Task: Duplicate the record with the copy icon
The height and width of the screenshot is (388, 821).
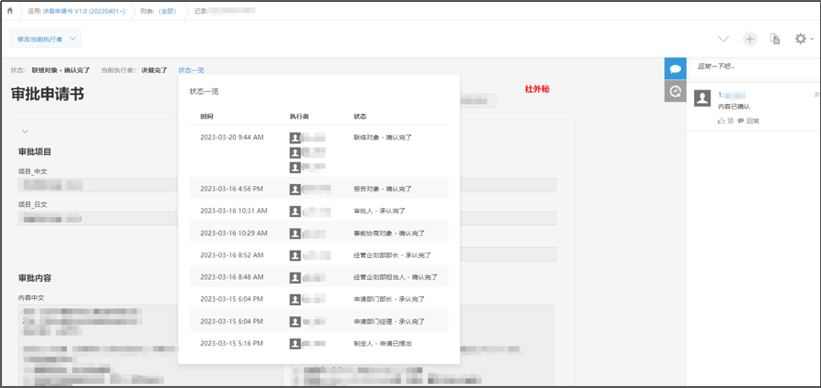Action: (x=775, y=39)
